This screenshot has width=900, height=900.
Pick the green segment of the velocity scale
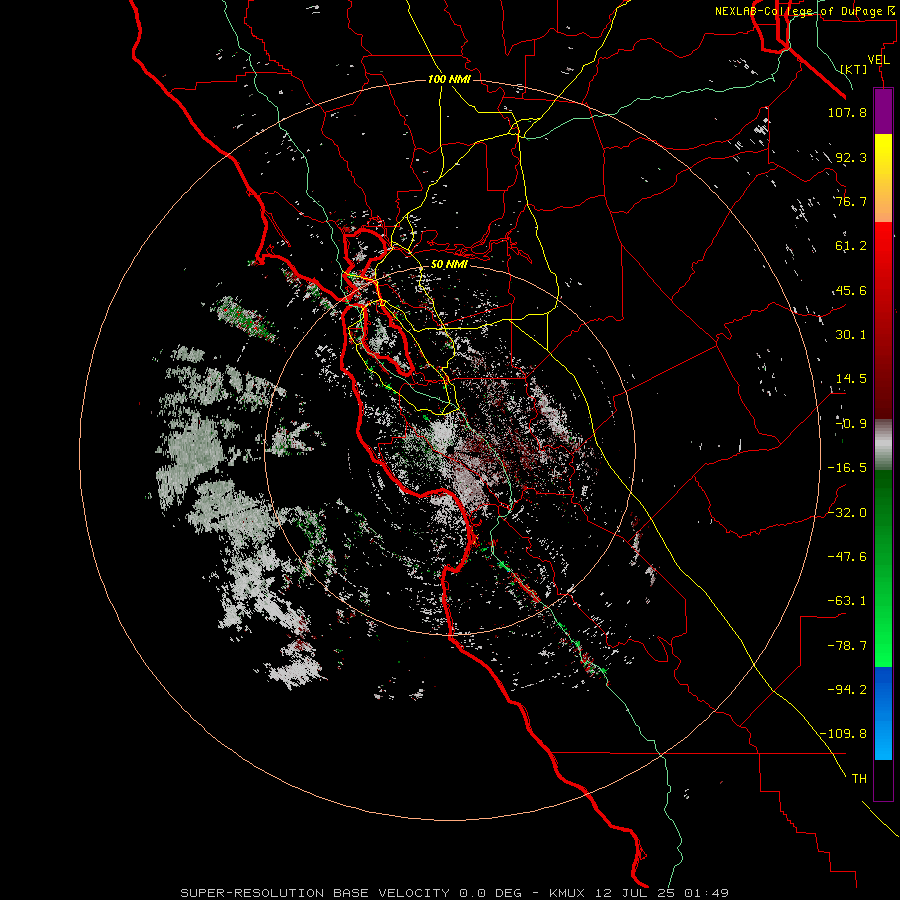[883, 568]
